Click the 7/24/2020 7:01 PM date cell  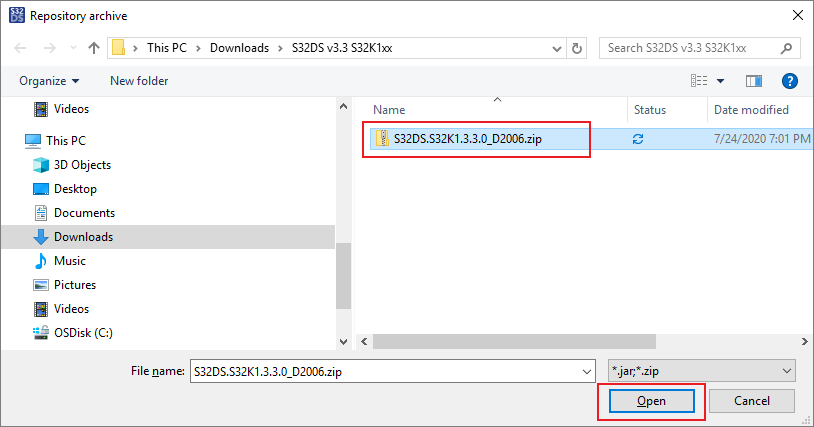point(762,139)
